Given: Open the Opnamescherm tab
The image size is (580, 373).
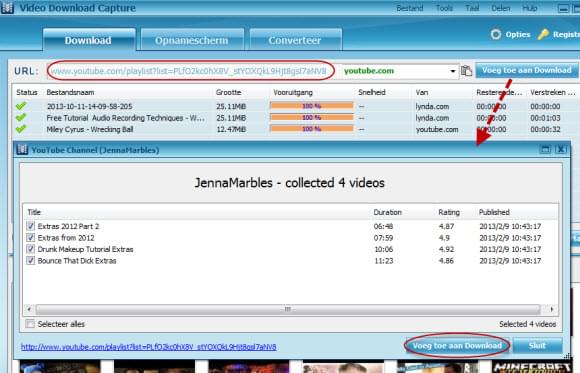Looking at the screenshot, I should coord(192,40).
